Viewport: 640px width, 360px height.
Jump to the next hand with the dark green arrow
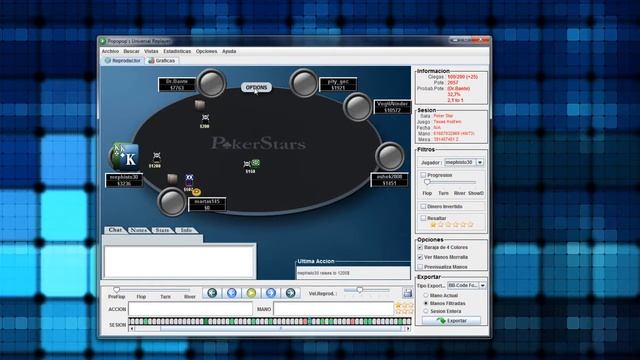pos(290,293)
